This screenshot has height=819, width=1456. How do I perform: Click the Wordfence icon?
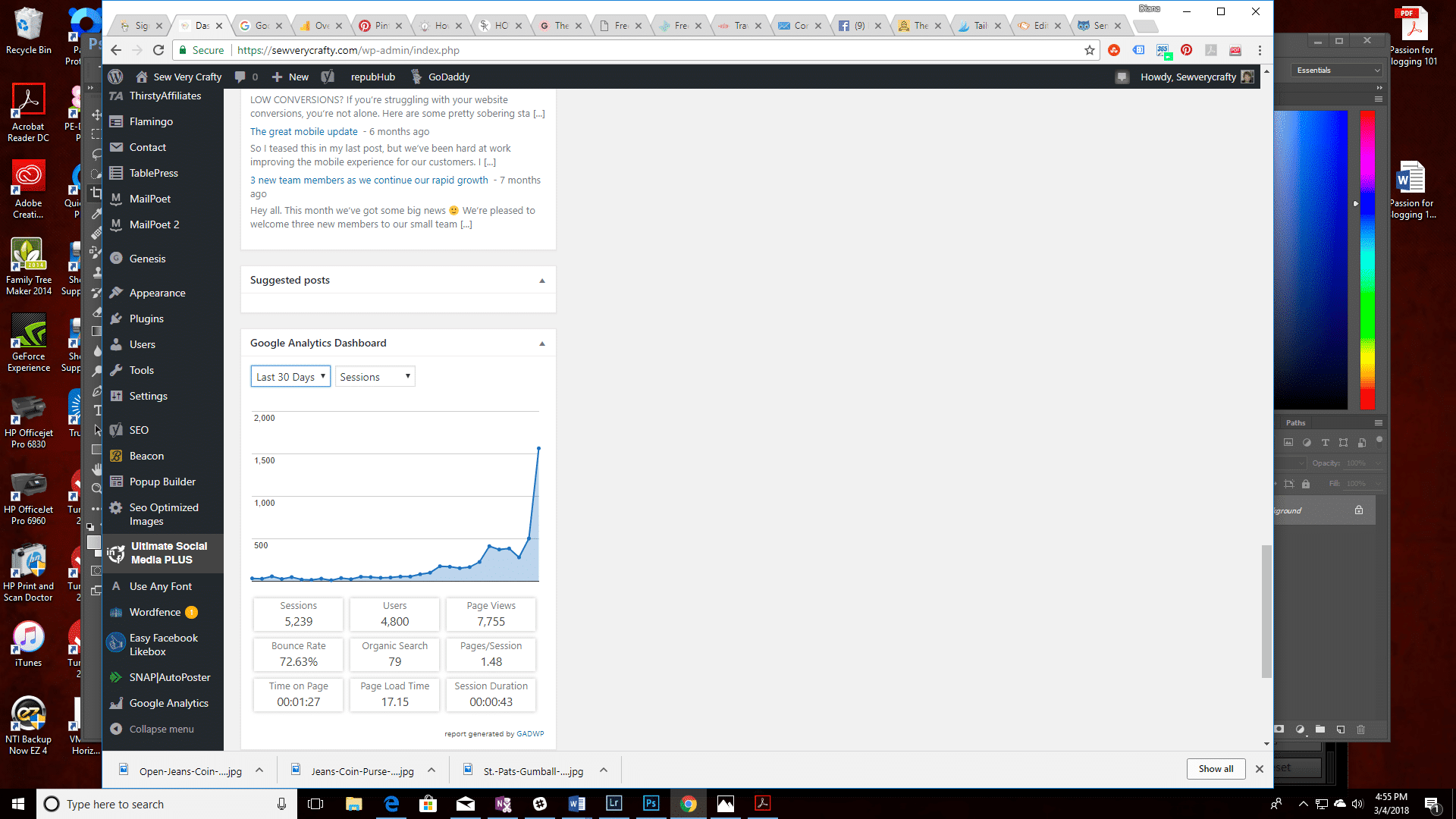click(x=116, y=612)
